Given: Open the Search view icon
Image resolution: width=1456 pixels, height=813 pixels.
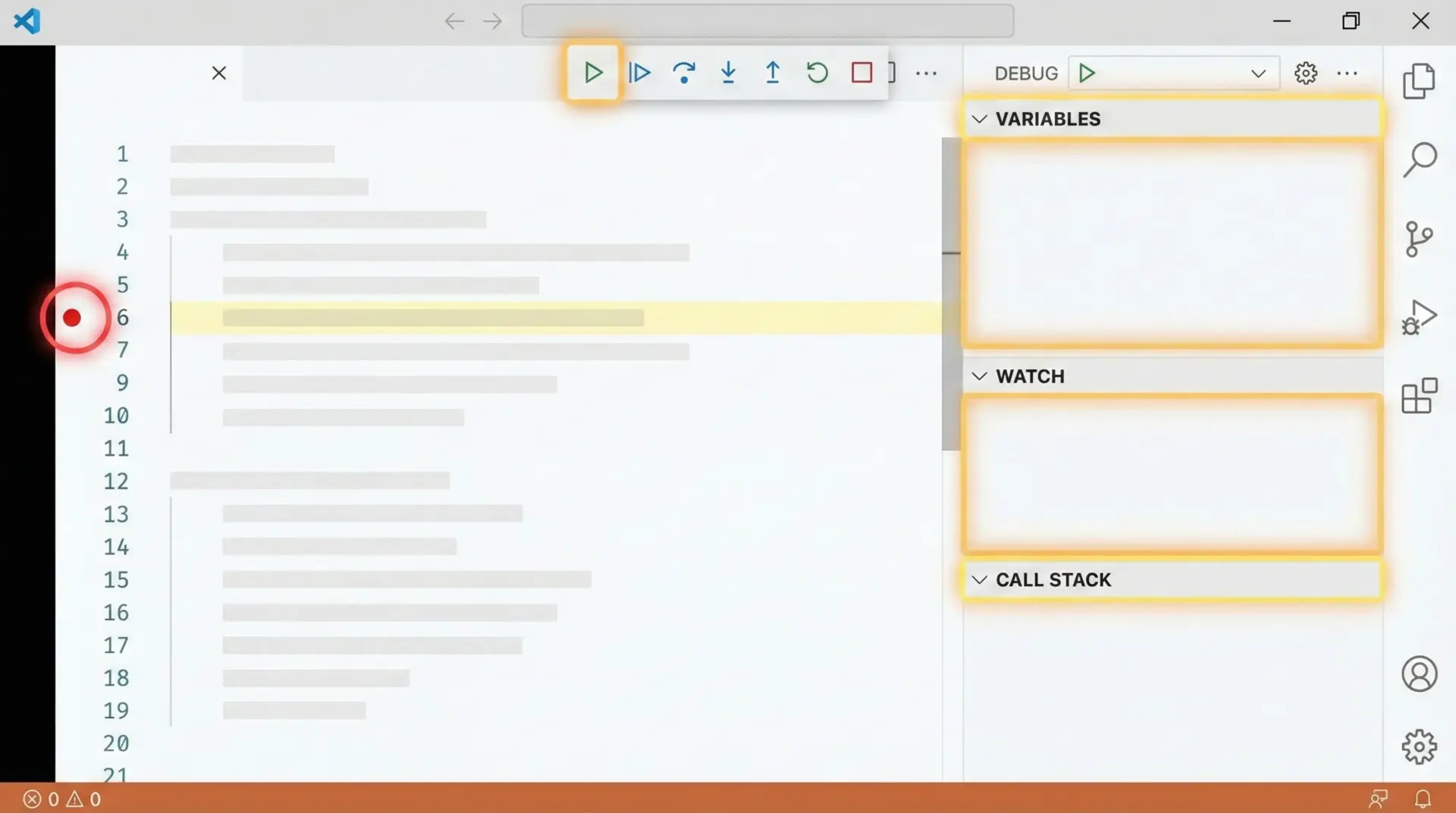Looking at the screenshot, I should (x=1419, y=159).
